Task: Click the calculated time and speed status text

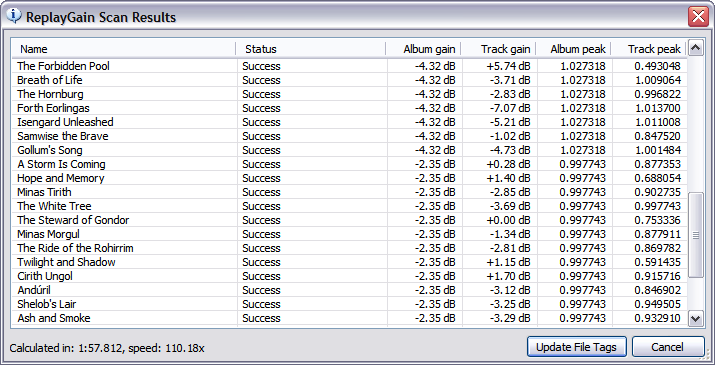Action: 107,348
